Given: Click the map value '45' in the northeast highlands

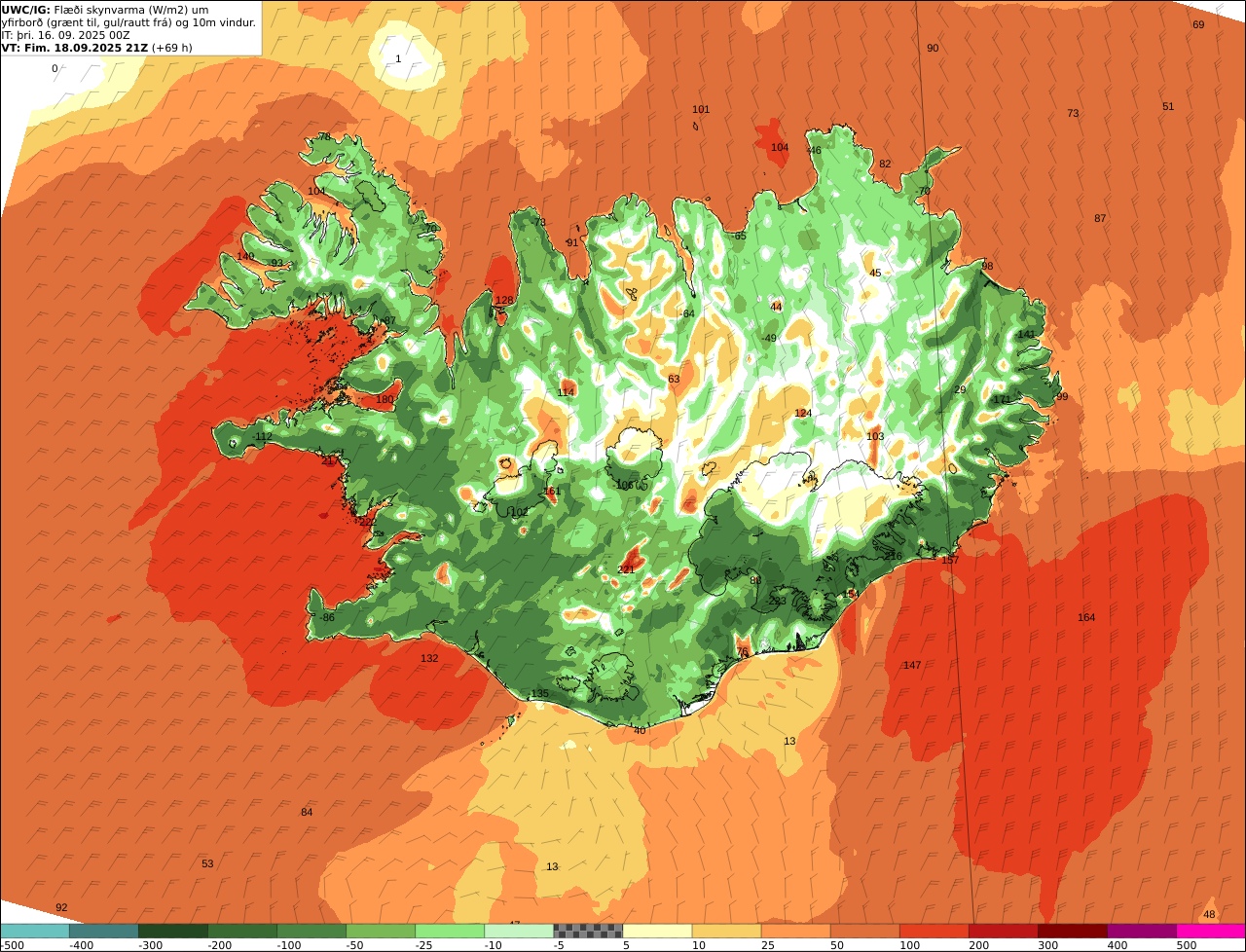Looking at the screenshot, I should [x=875, y=274].
